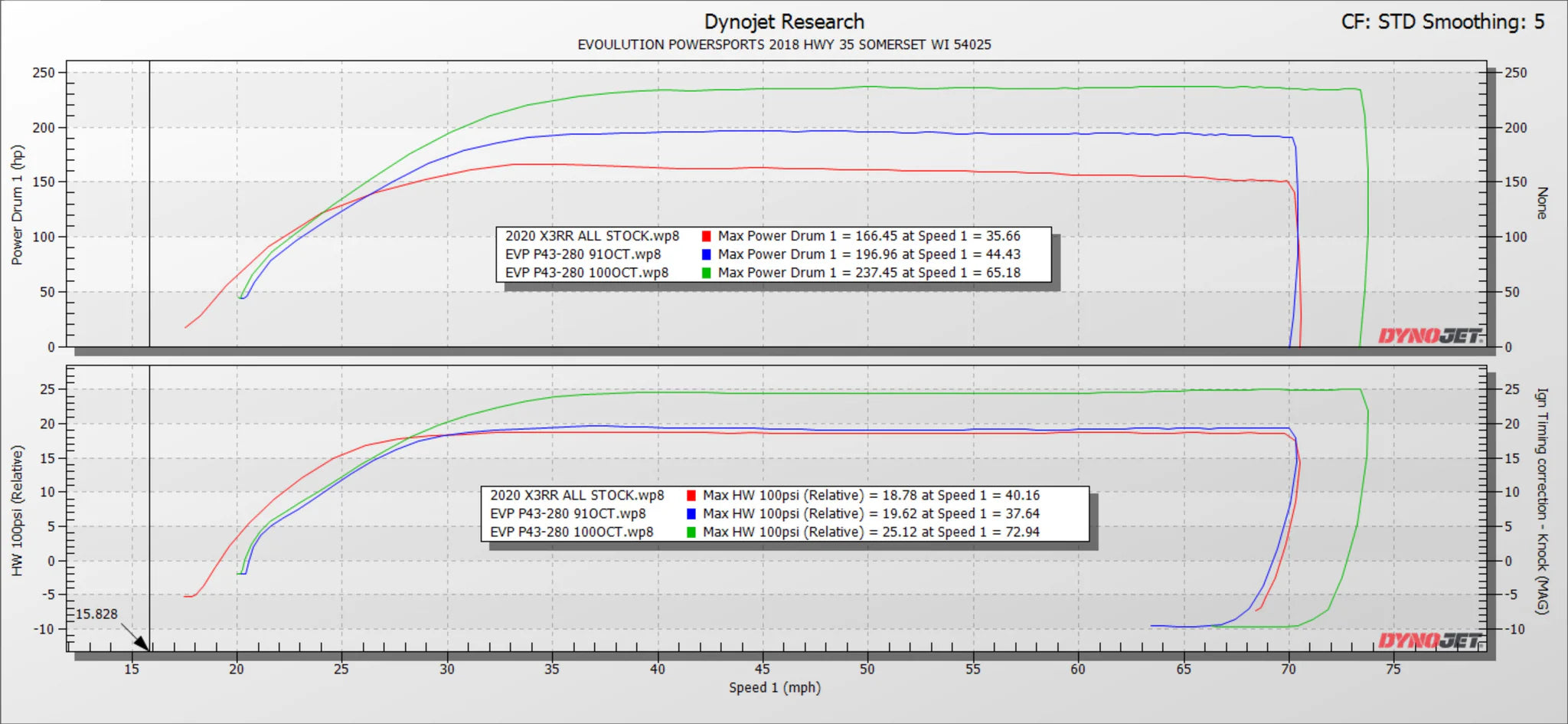
Task: Select the blue swatch in the power legend
Action: click(x=706, y=254)
